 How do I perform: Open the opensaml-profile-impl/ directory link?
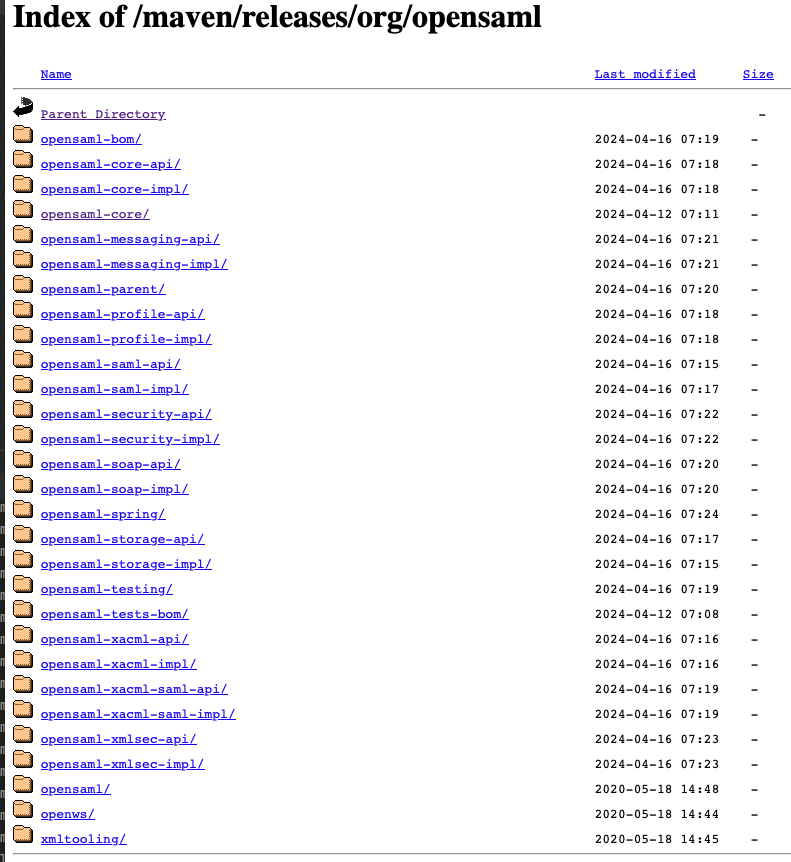[x=126, y=340]
